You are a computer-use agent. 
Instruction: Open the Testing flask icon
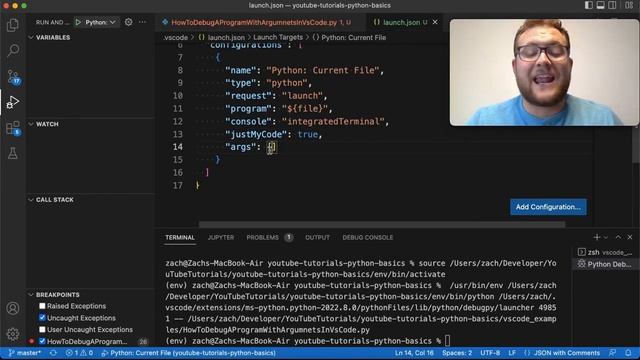(x=13, y=153)
